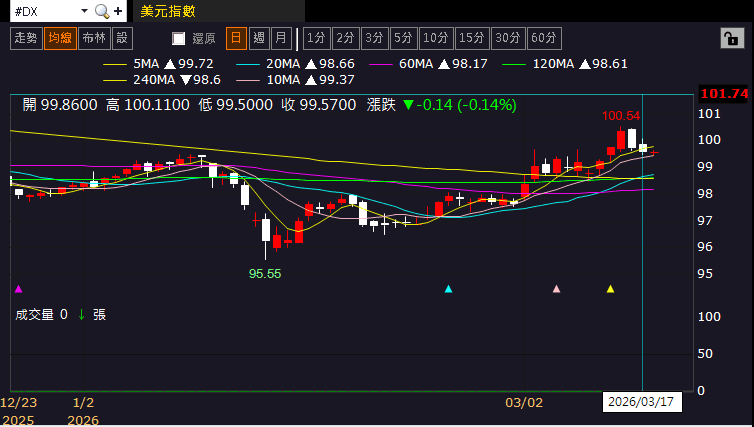Choose the 5分 minute interval
This screenshot has width=754, height=427.
click(403, 38)
